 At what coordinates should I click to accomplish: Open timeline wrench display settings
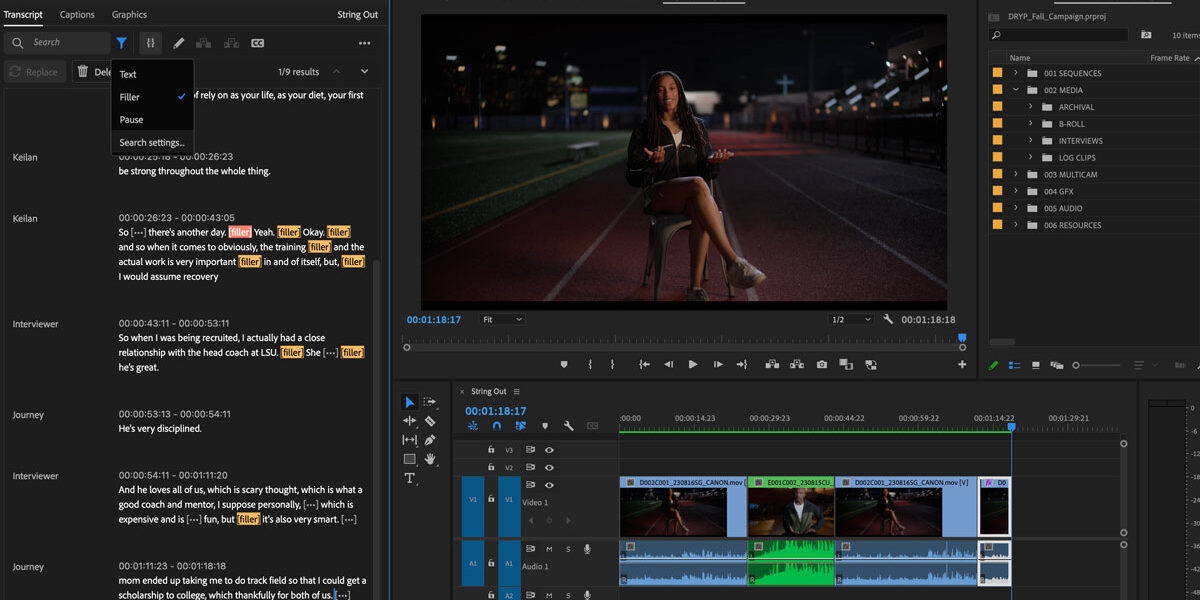(x=569, y=426)
